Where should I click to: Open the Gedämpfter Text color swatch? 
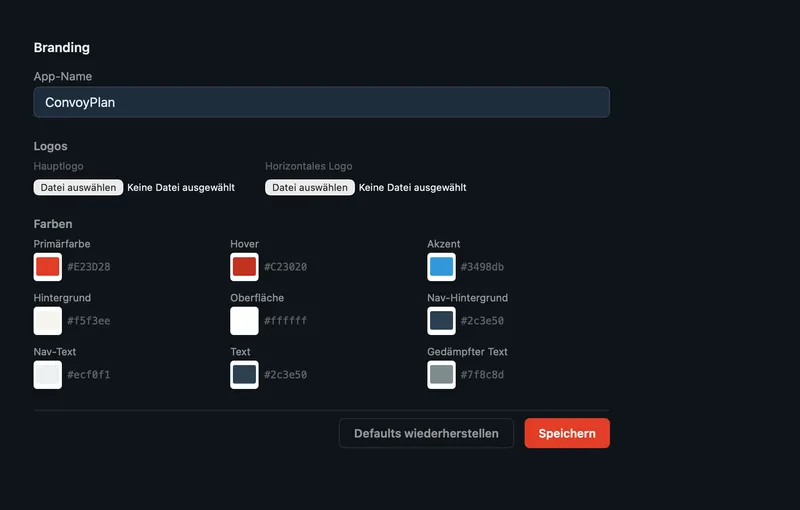pos(441,375)
